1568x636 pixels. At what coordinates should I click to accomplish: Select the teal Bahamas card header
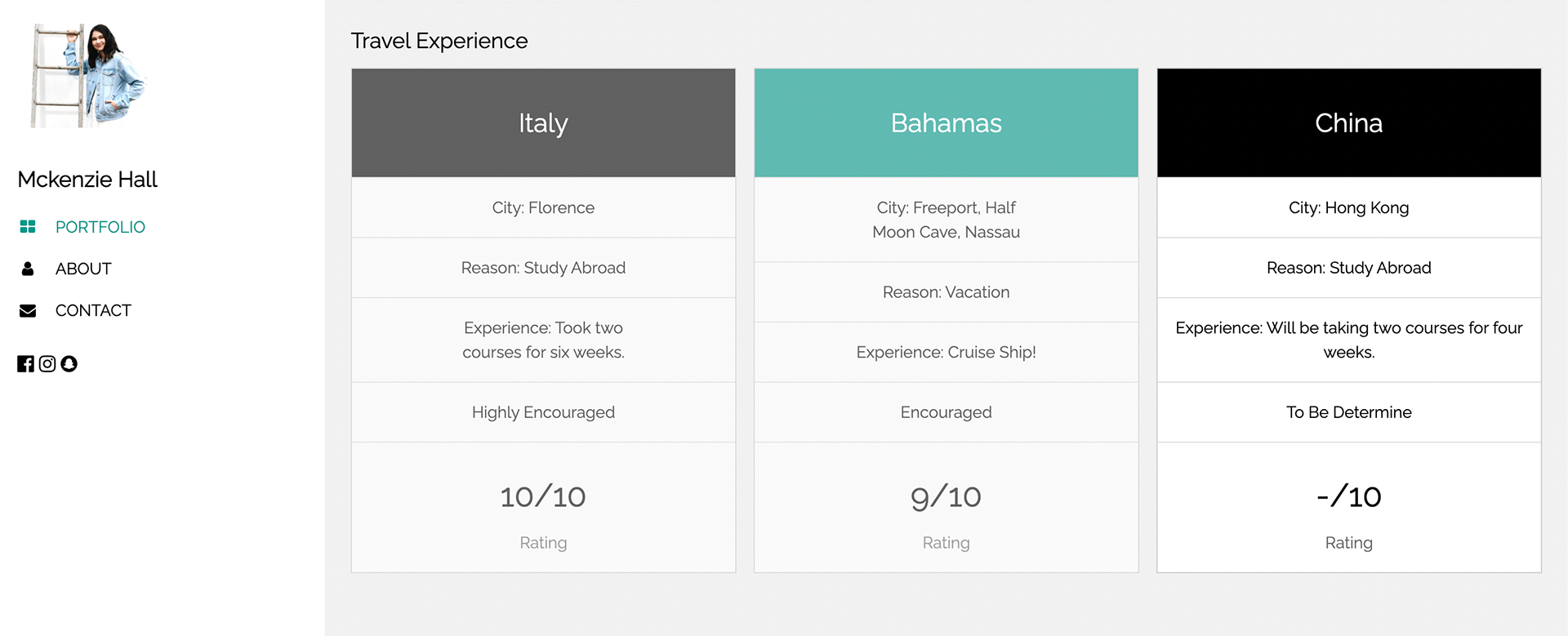click(x=946, y=123)
